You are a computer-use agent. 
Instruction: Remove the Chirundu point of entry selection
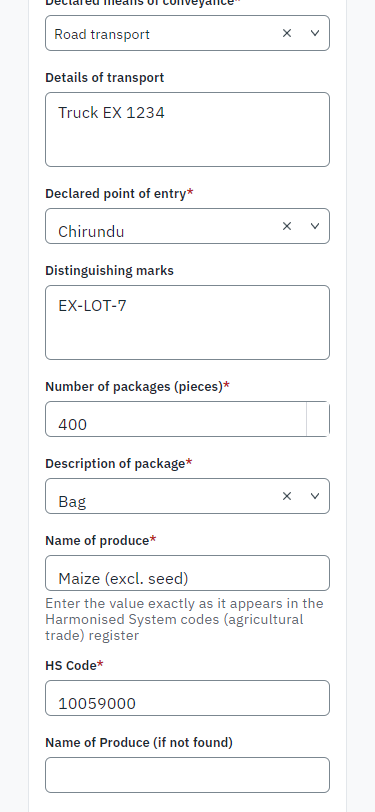tap(287, 226)
